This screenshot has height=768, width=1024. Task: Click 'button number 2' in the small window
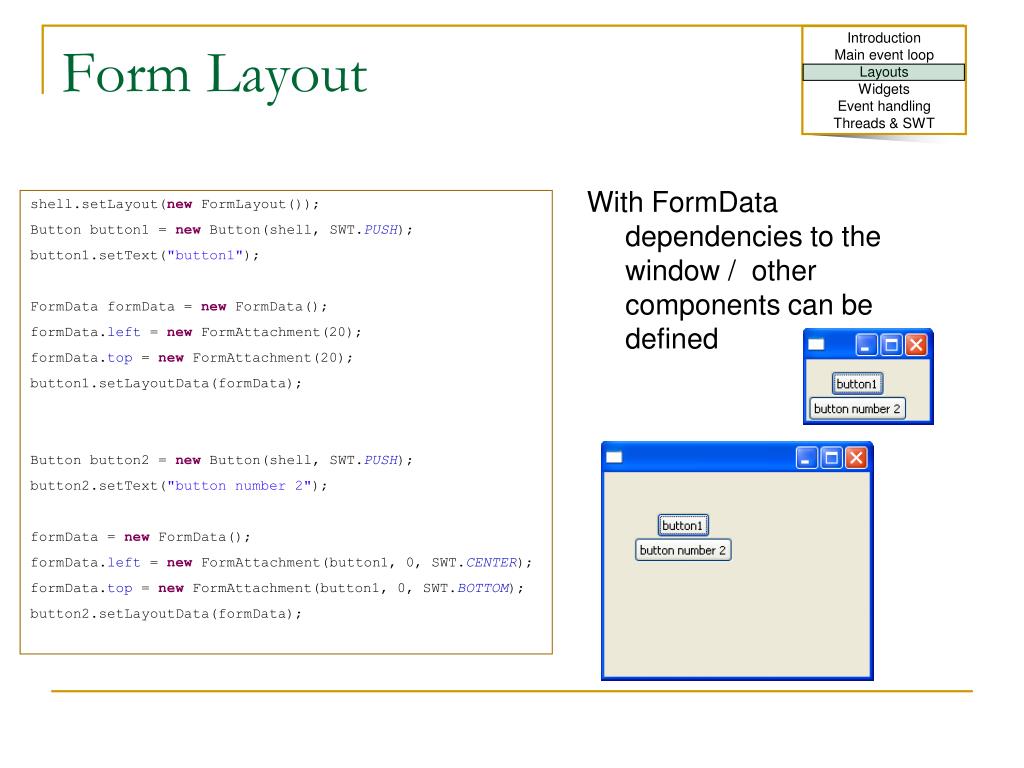click(x=857, y=408)
